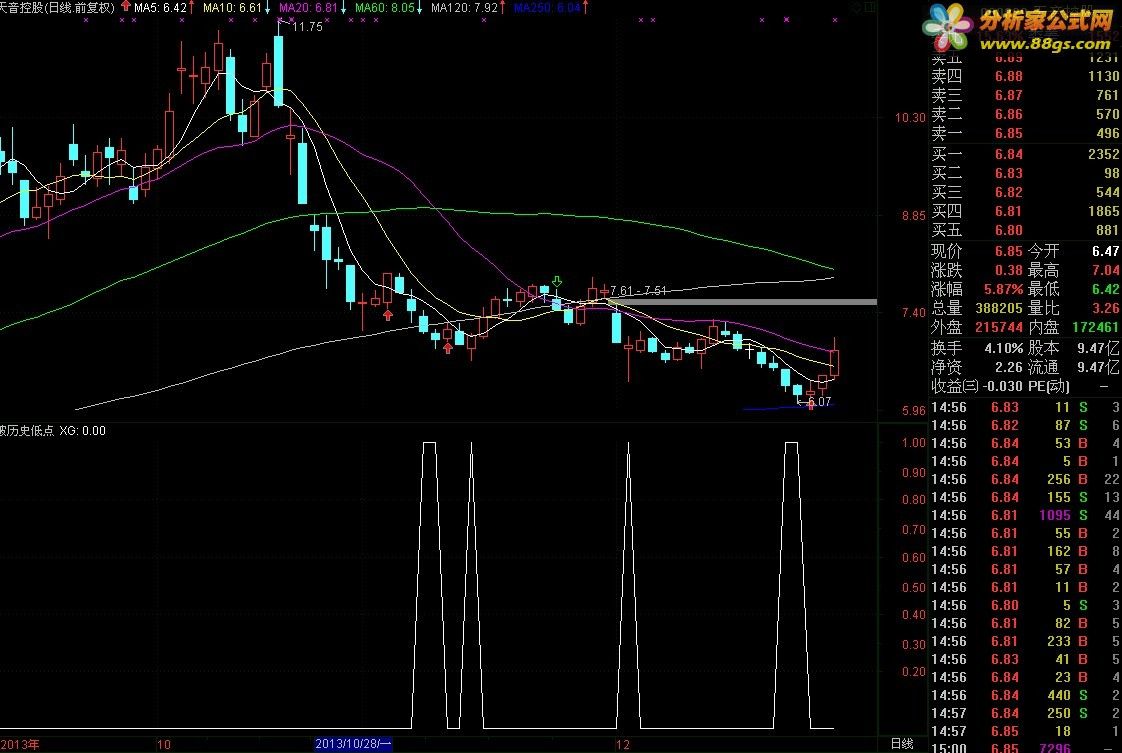Click the 日线 period label at bottom

tap(902, 744)
